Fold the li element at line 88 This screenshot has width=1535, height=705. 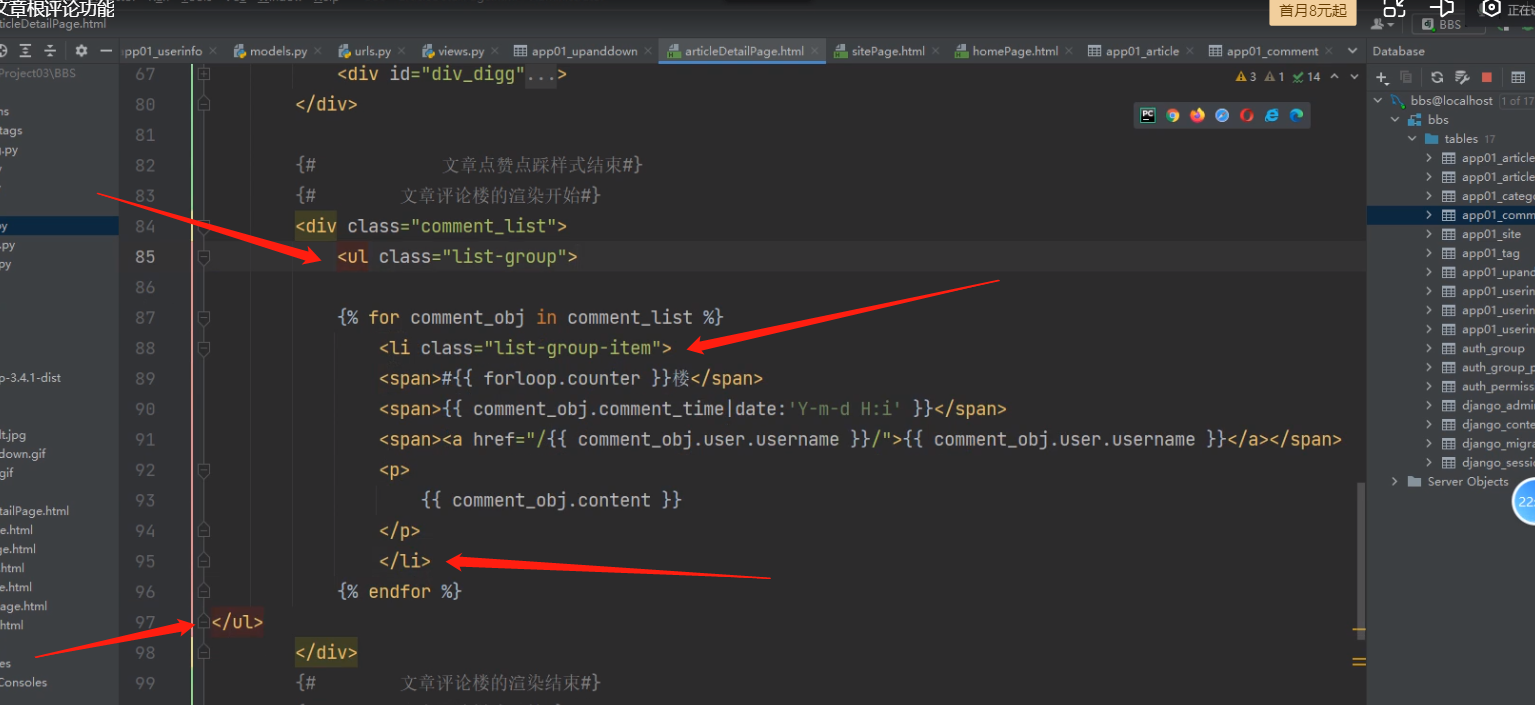click(204, 348)
